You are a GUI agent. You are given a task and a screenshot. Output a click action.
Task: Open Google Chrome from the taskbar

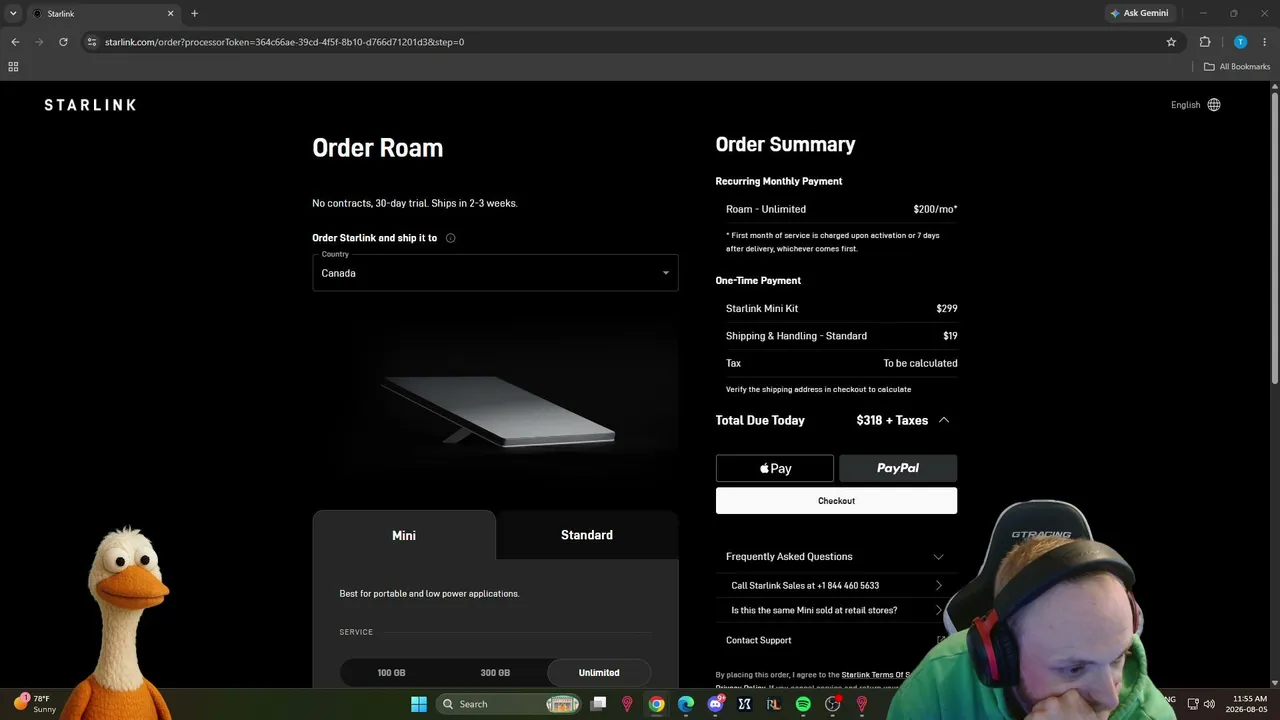[656, 704]
